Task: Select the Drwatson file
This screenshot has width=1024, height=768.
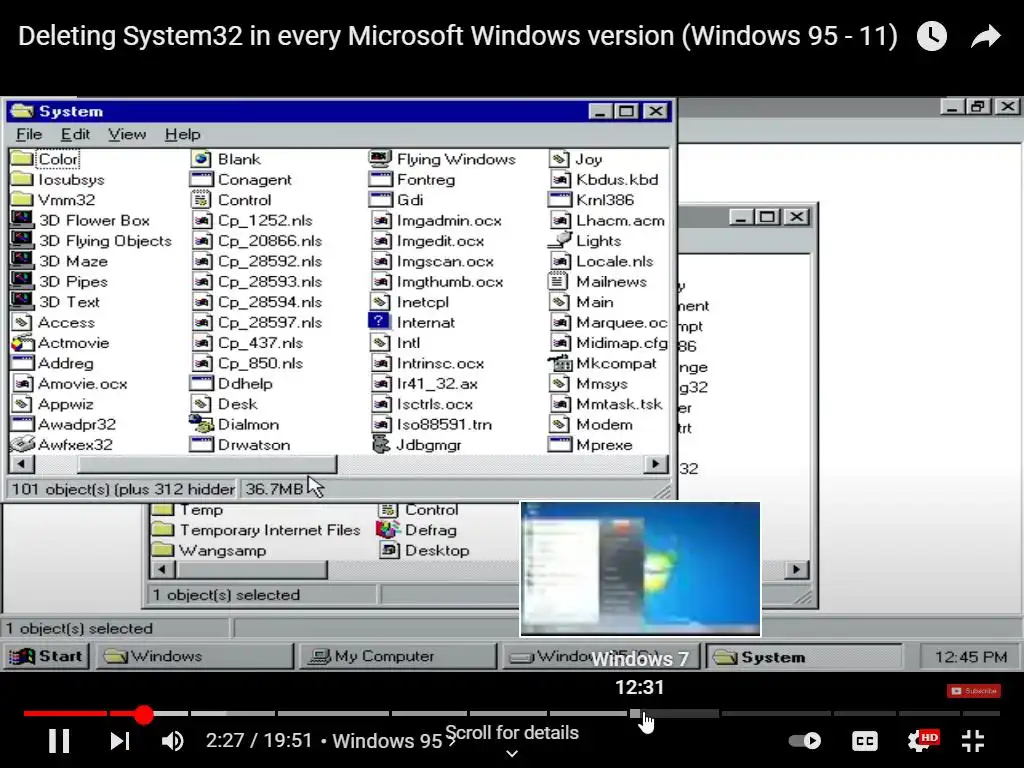Action: [240, 444]
